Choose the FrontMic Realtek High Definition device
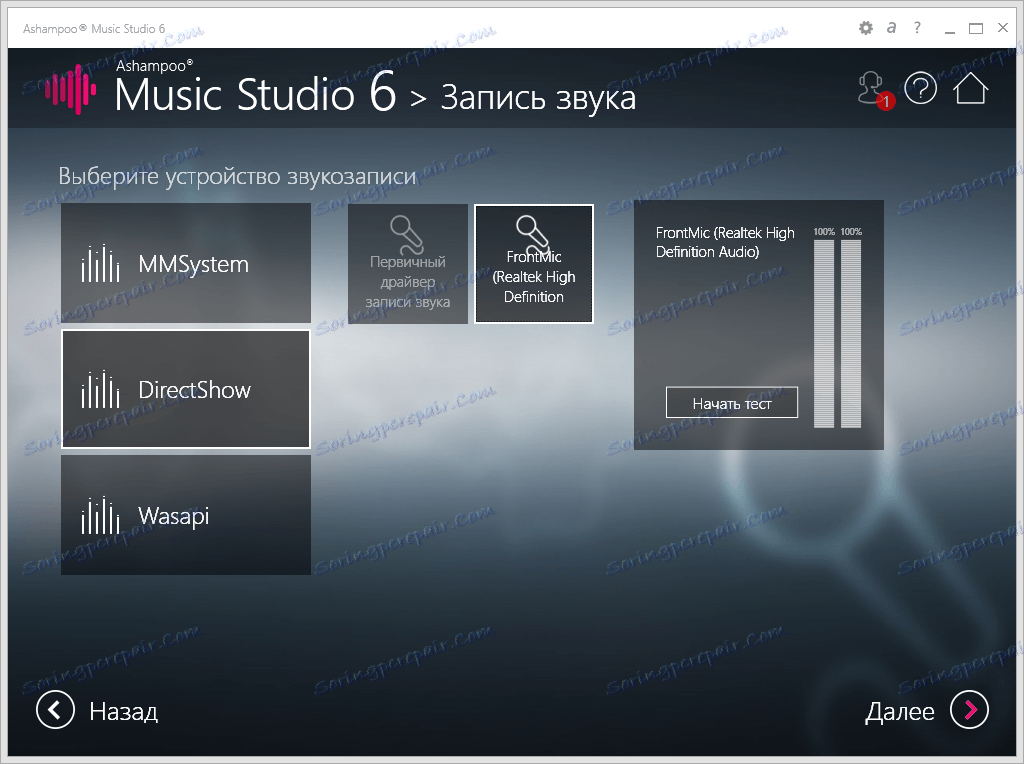 pos(534,264)
